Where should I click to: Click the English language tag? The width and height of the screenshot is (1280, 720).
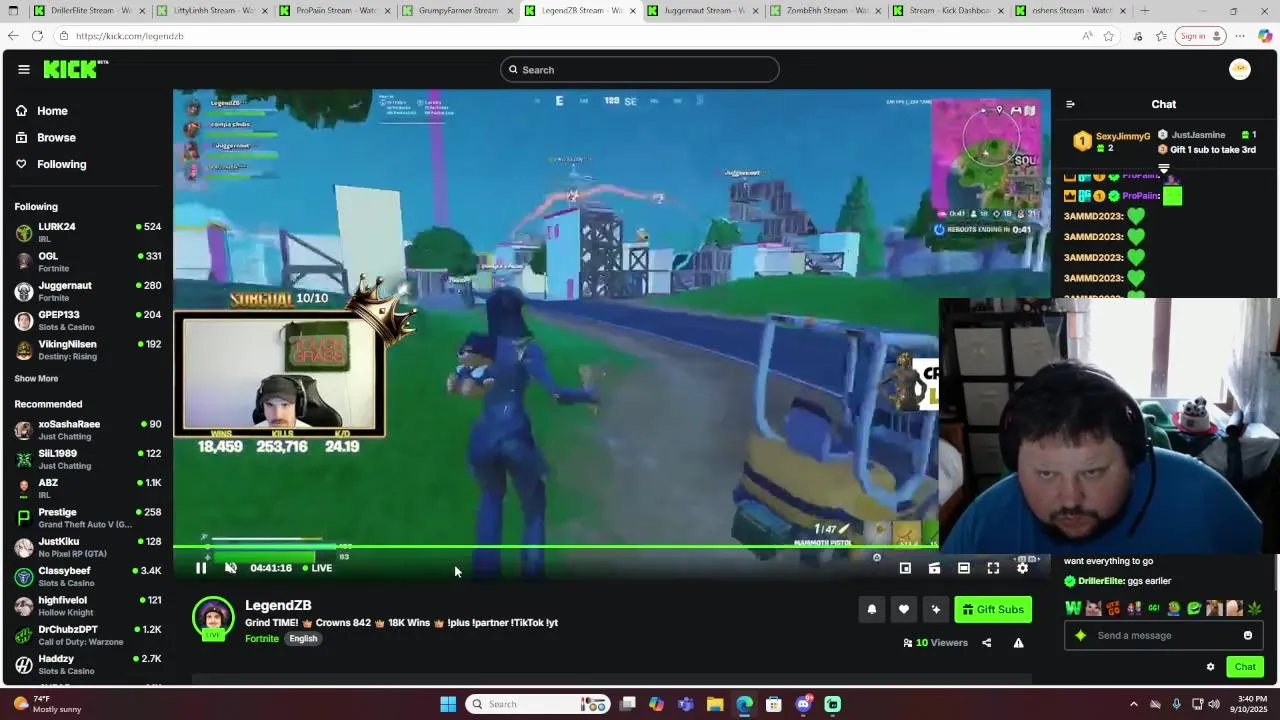[303, 639]
